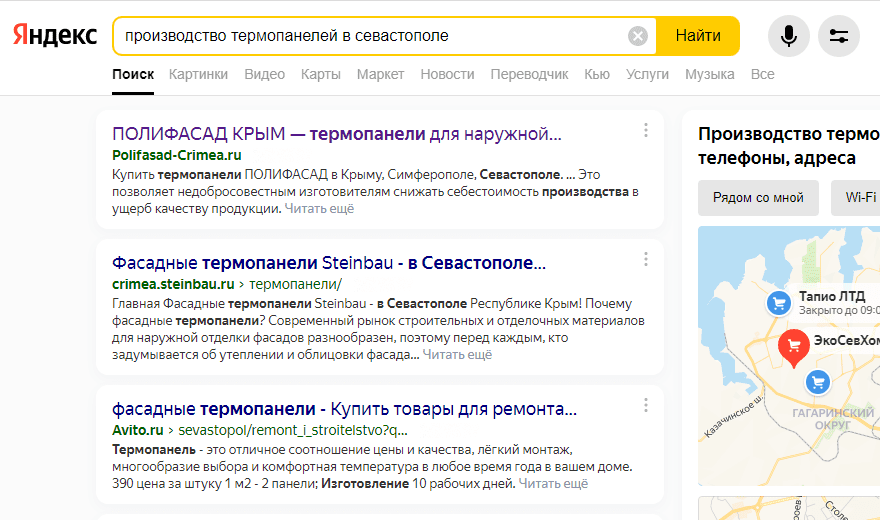Expand Читать ещё on the Avito snippet
880x520 pixels.
(x=553, y=484)
